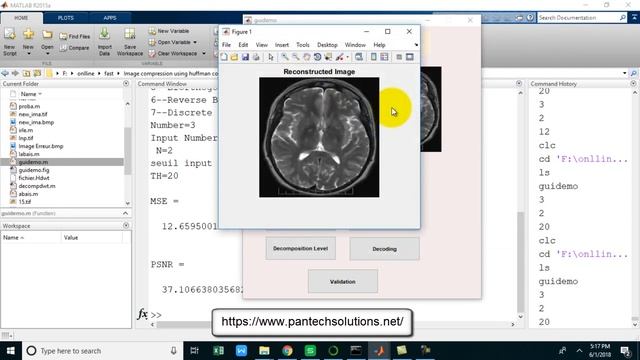Screen dimensions: 640x360
Task: Switch to the MATLAB PLOTS tab
Action: point(65,18)
